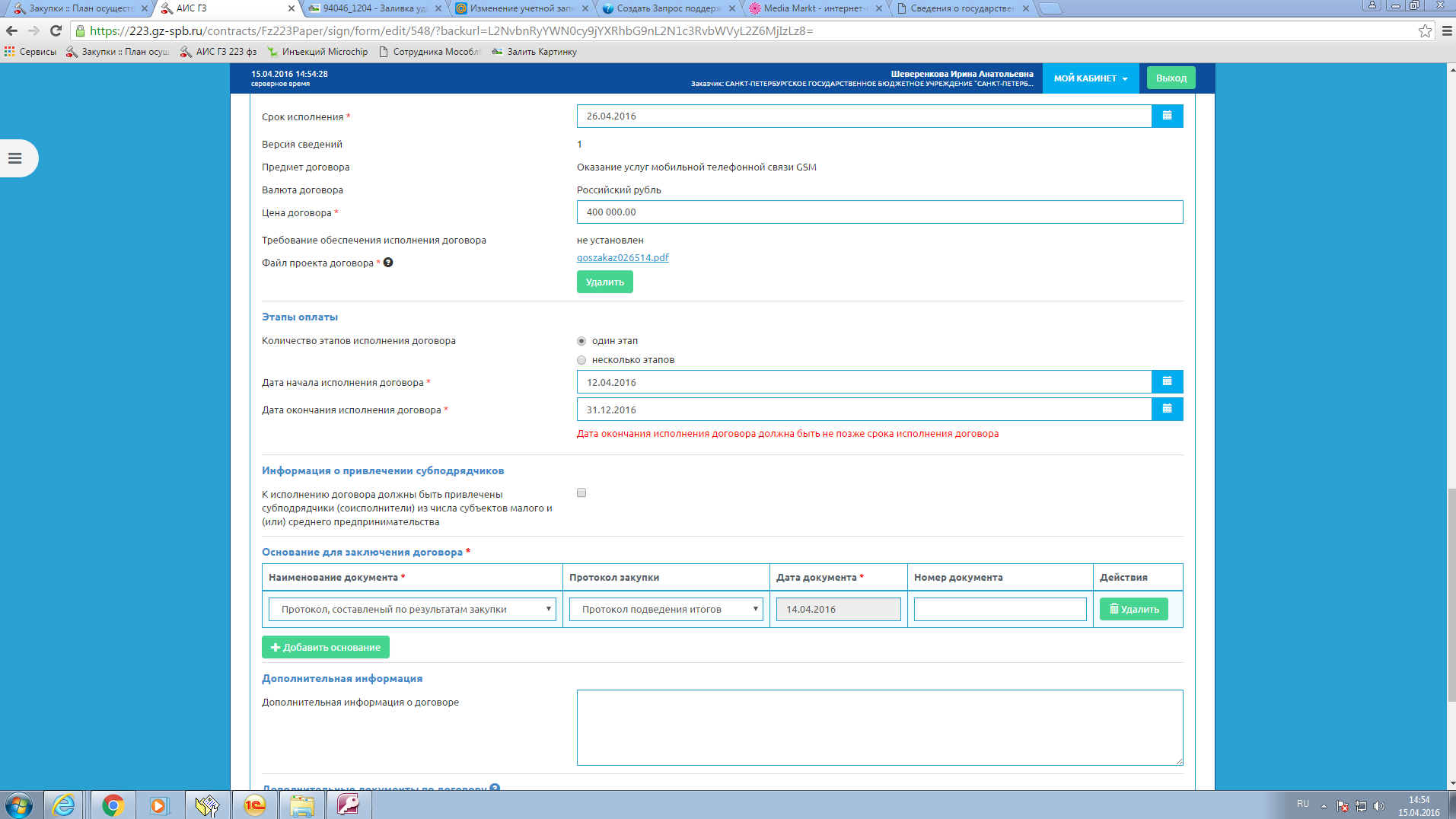Click help icon beside Файл проекта договора
The width and height of the screenshot is (1456, 819).
tap(388, 263)
